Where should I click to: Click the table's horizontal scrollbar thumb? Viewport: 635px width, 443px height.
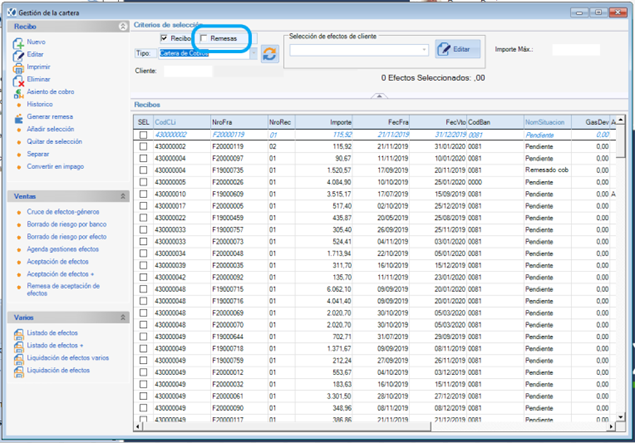pos(286,426)
